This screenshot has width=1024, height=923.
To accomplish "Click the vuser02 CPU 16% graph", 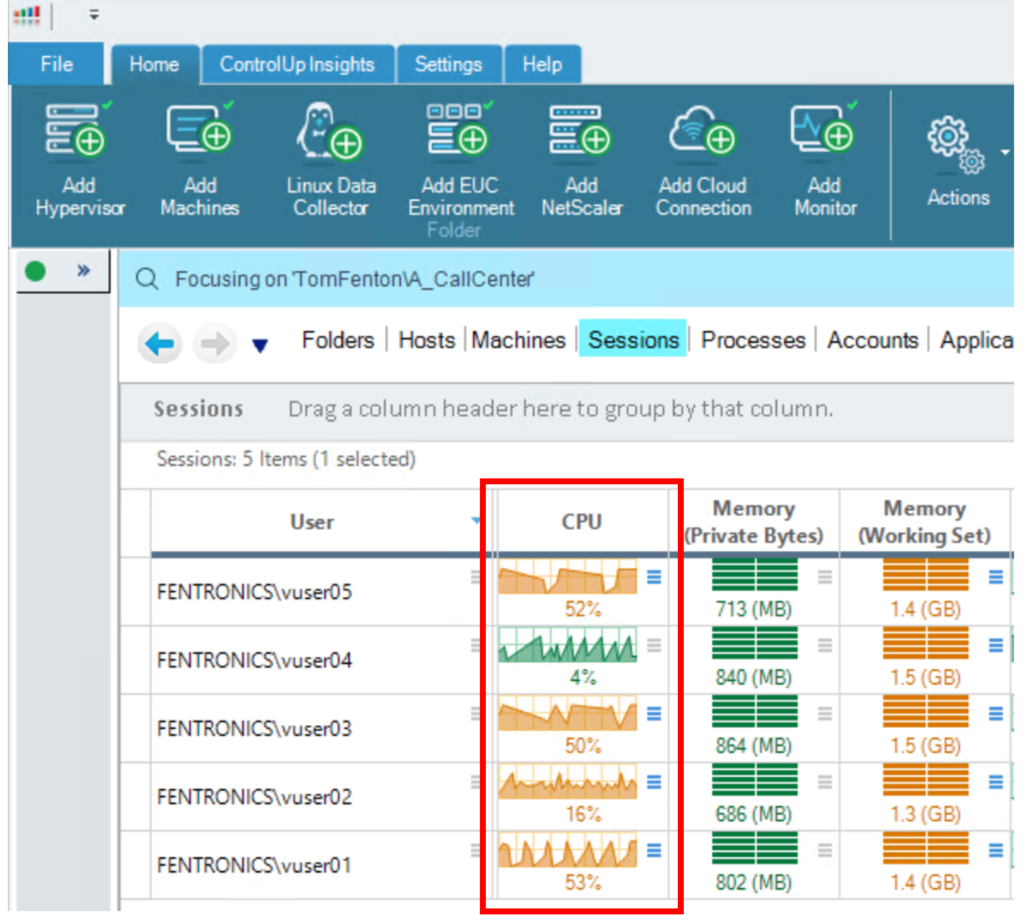I will pyautogui.click(x=568, y=781).
